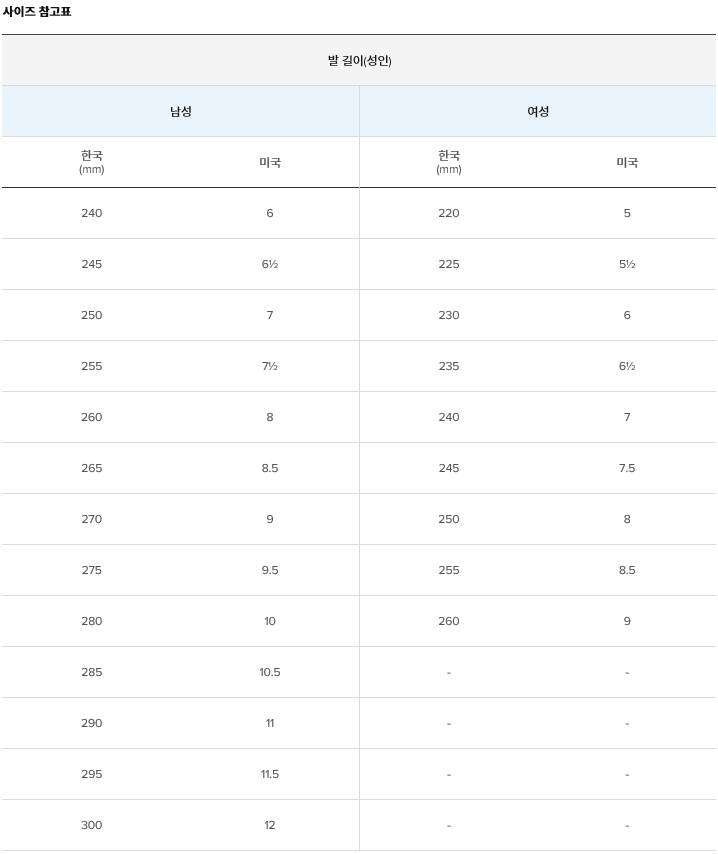Select men's Korean size 270 cell

pos(92,519)
